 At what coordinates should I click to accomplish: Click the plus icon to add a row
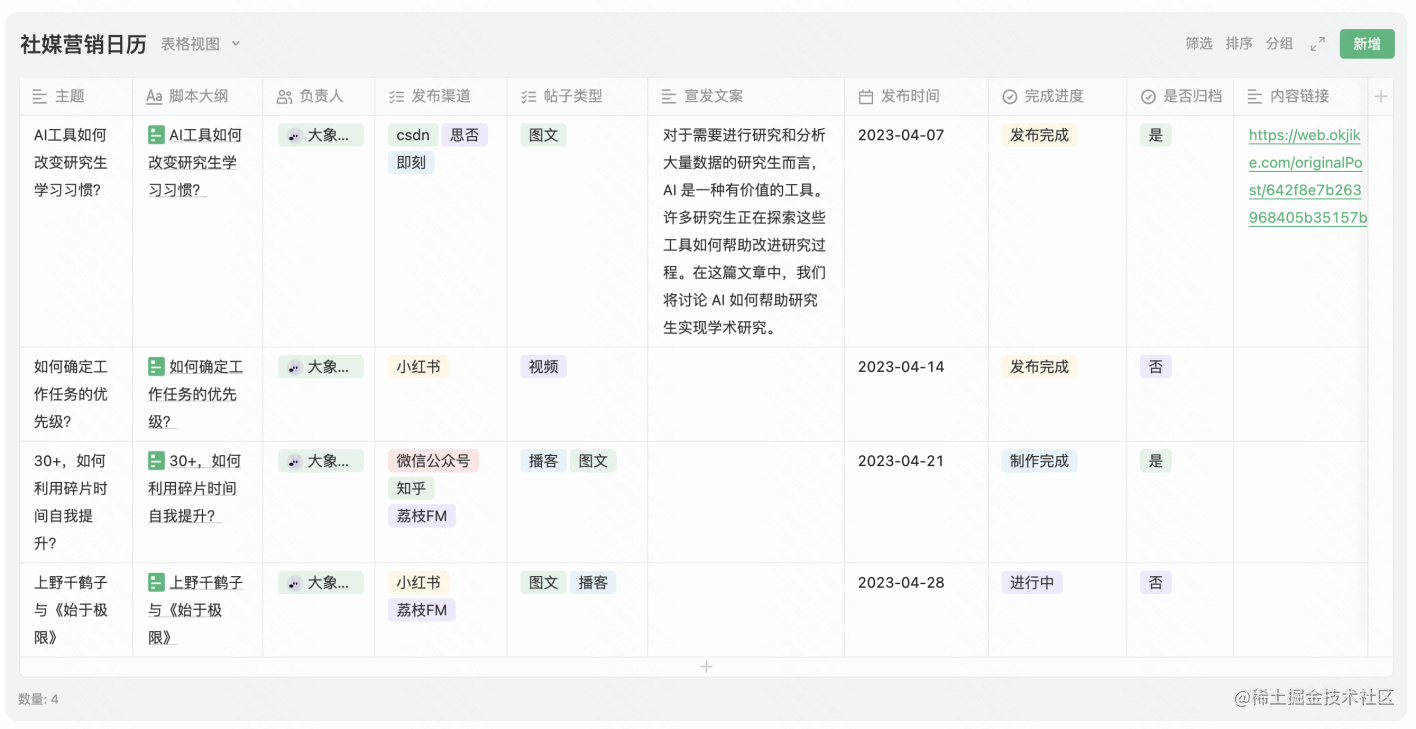click(x=706, y=666)
